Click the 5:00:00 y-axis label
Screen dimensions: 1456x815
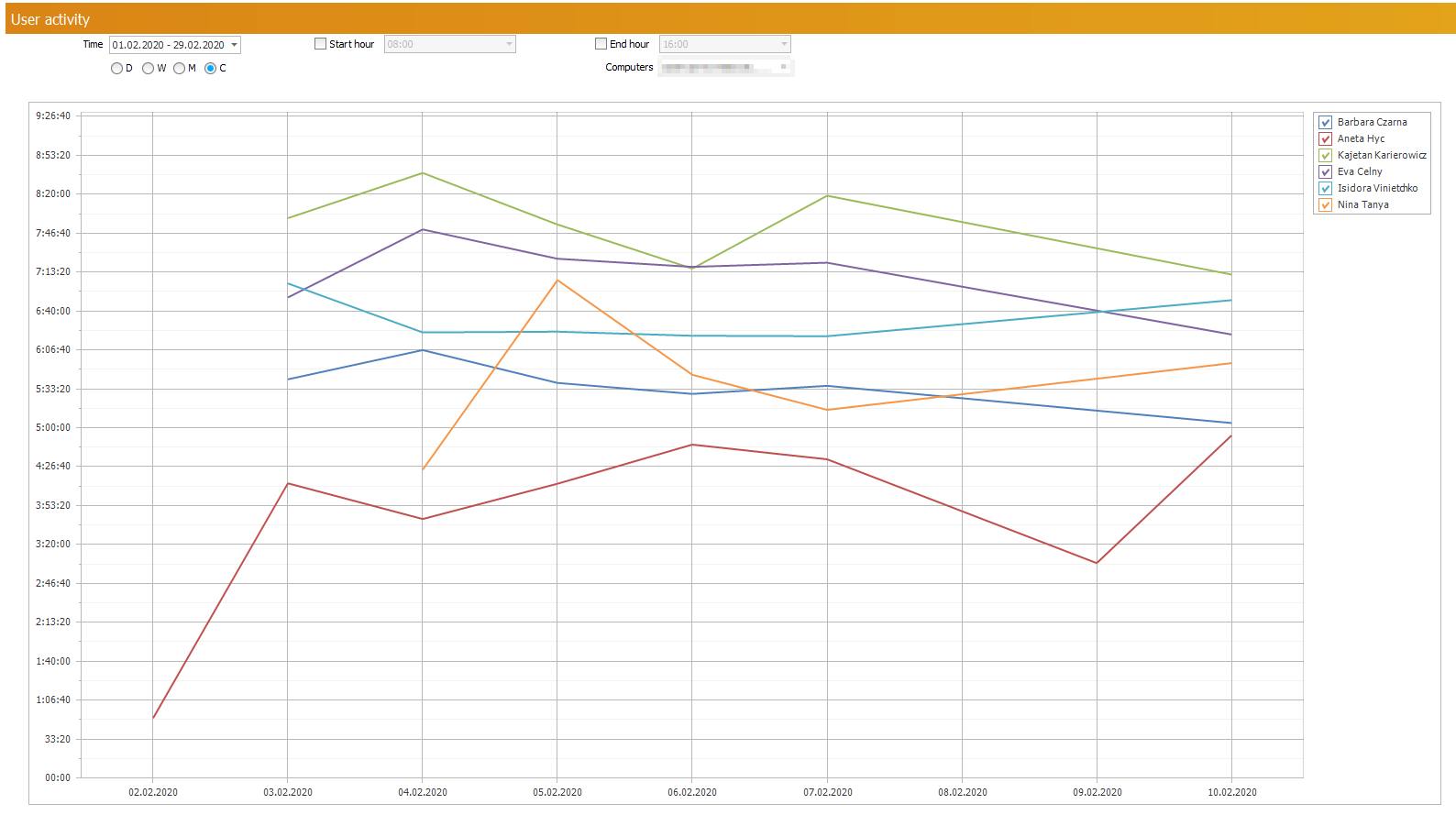tap(53, 427)
